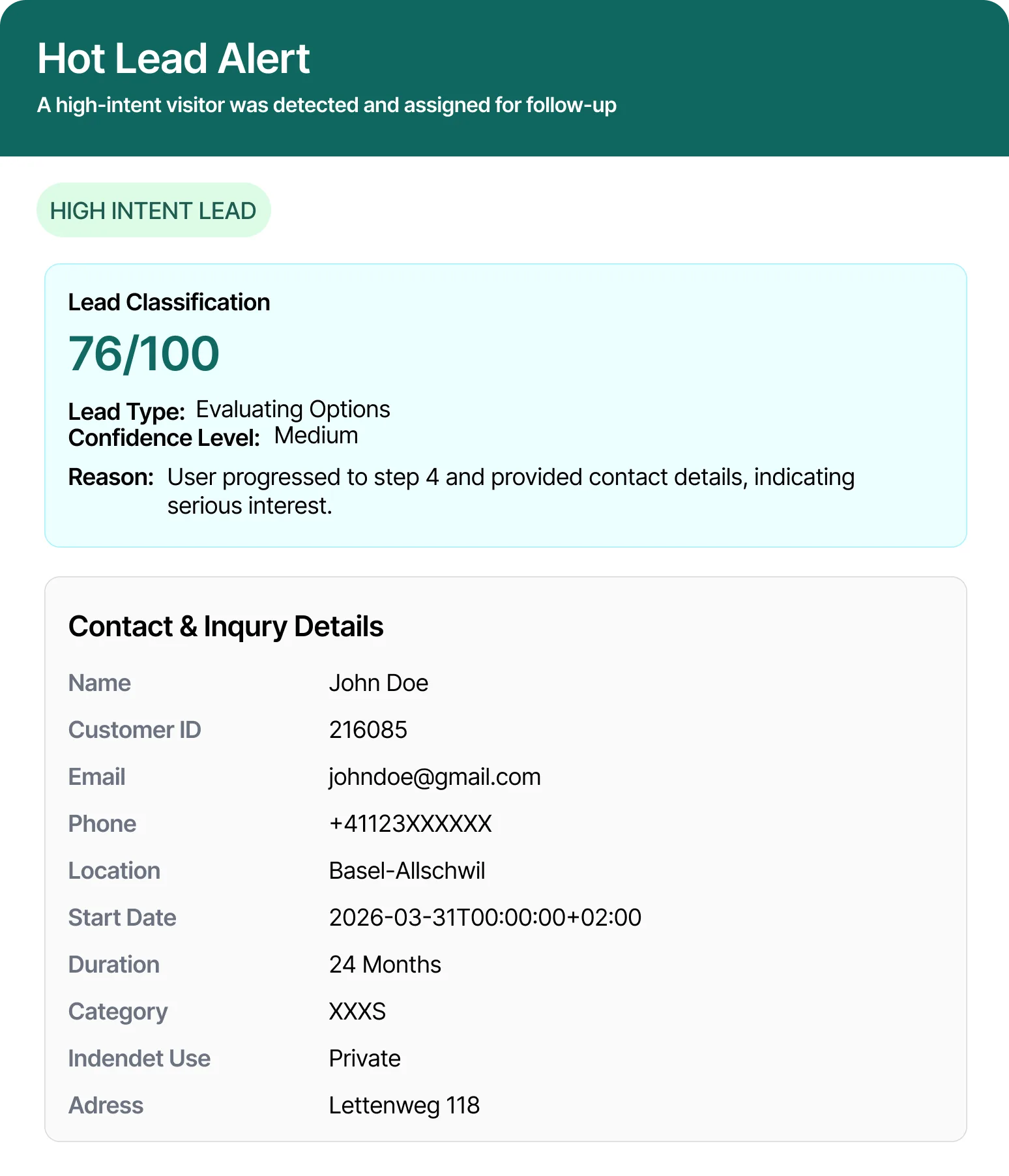Click the start date value
1009x1176 pixels.
tap(486, 918)
